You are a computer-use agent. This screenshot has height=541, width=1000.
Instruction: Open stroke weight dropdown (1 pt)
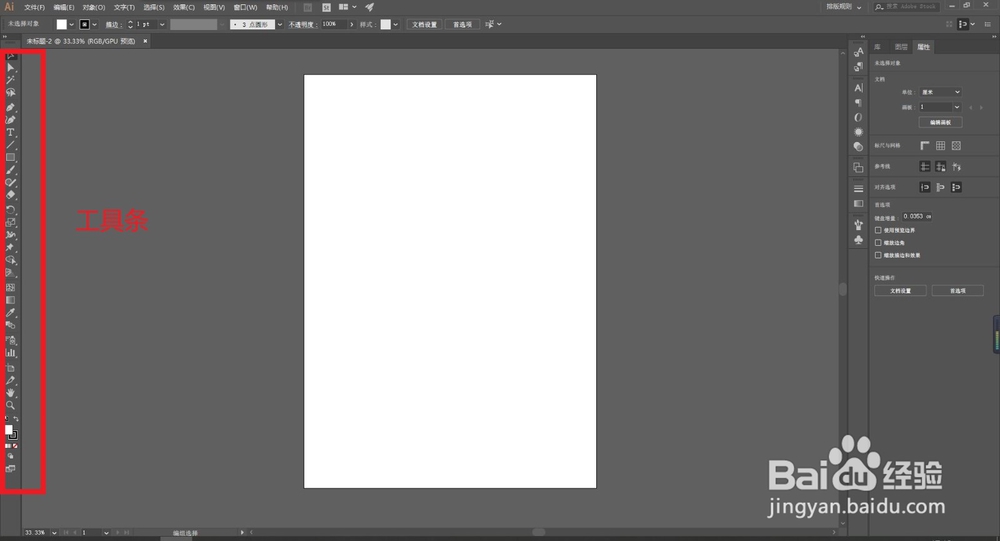click(162, 24)
